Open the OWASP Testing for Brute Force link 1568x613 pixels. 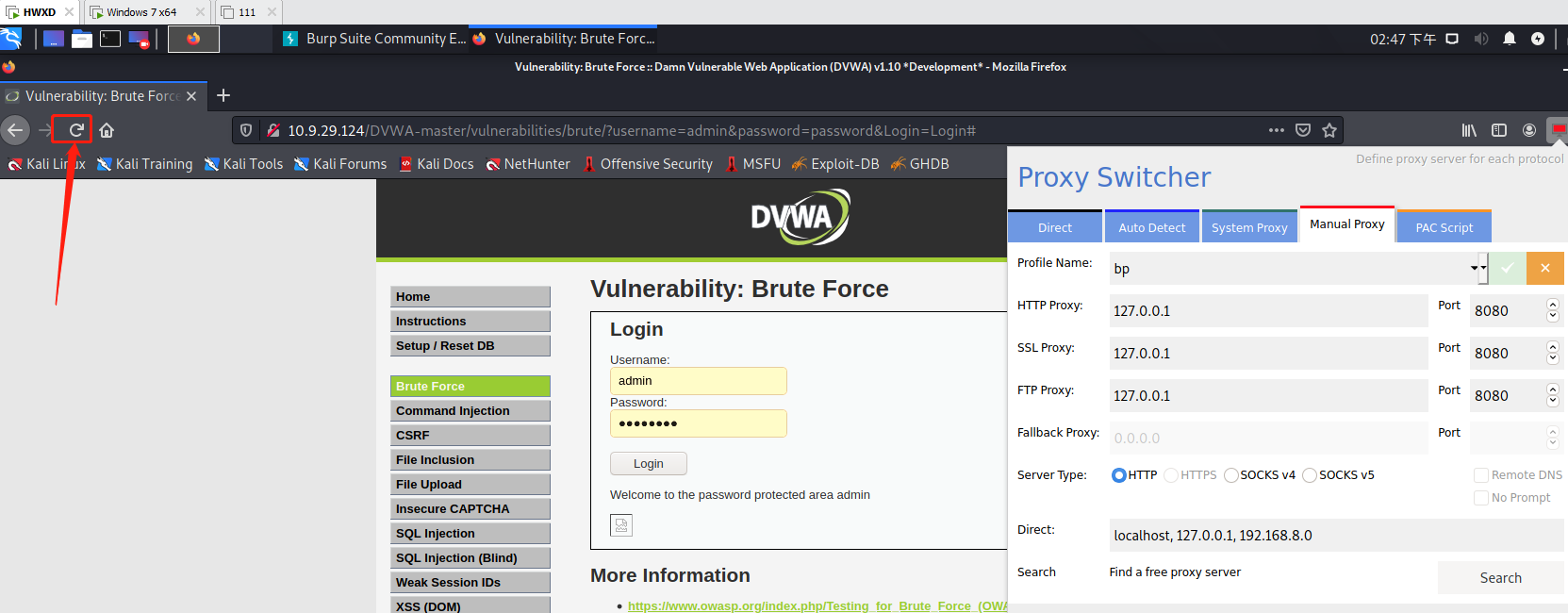[x=817, y=605]
